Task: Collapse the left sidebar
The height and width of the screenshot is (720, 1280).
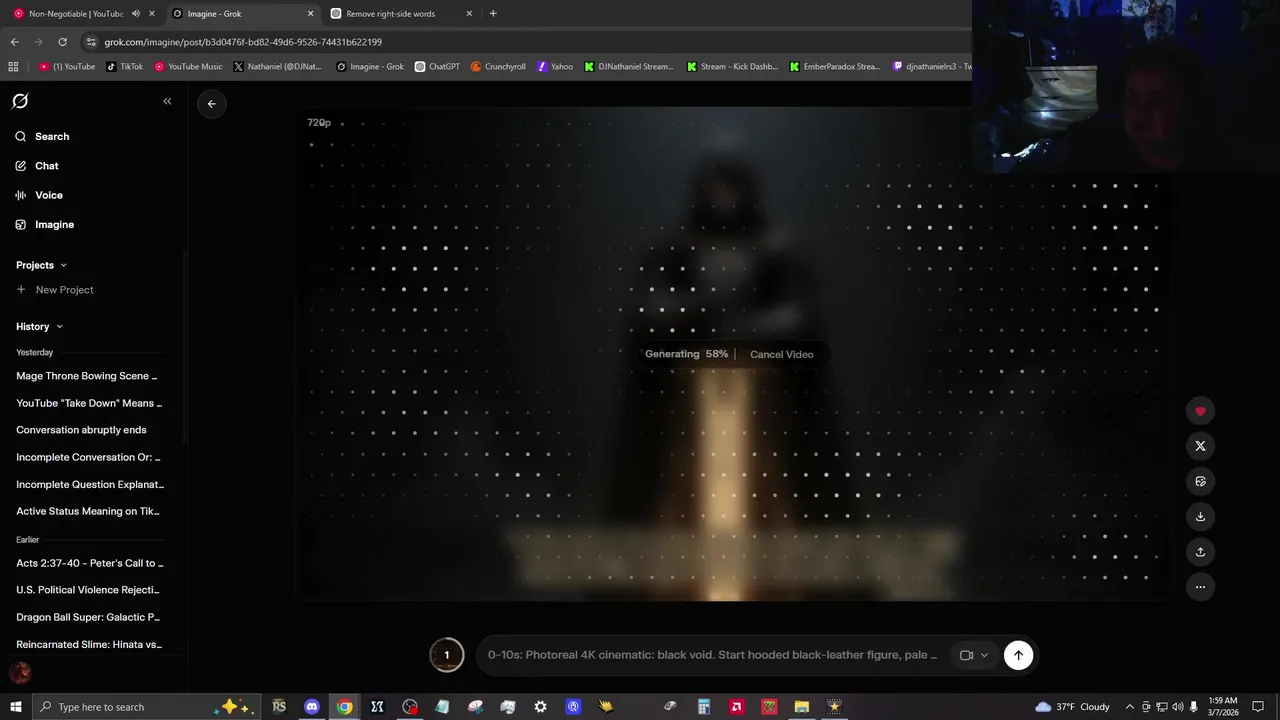Action: coord(167,101)
